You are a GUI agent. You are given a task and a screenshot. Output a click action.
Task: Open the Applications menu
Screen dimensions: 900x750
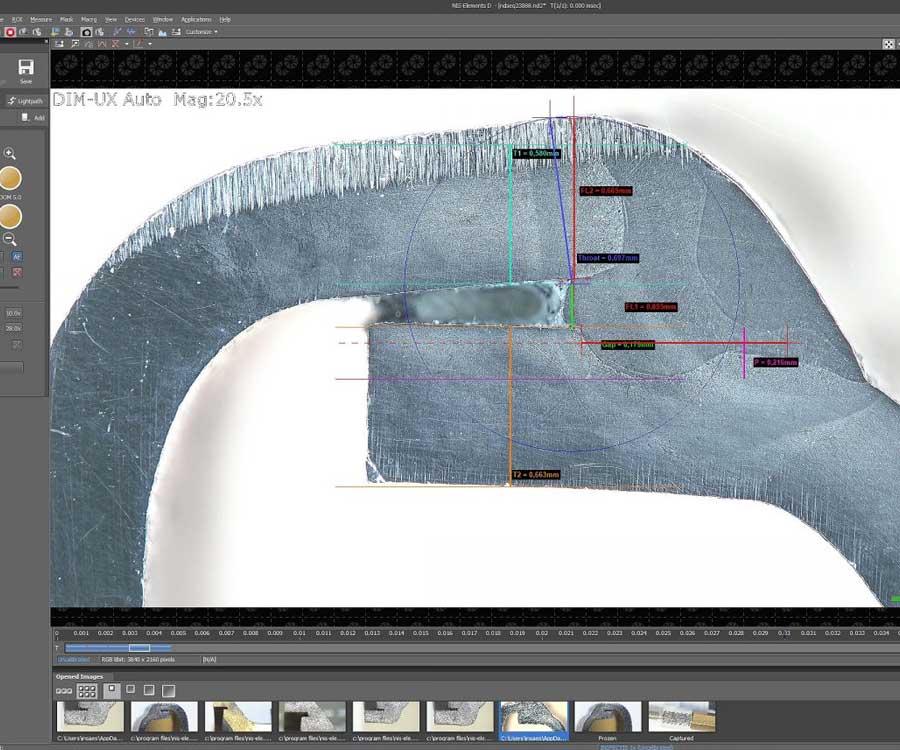[x=196, y=20]
